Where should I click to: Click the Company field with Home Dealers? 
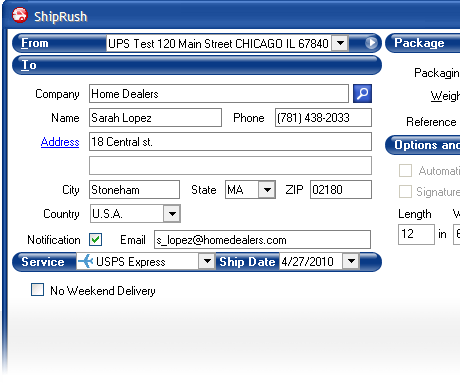coord(219,94)
